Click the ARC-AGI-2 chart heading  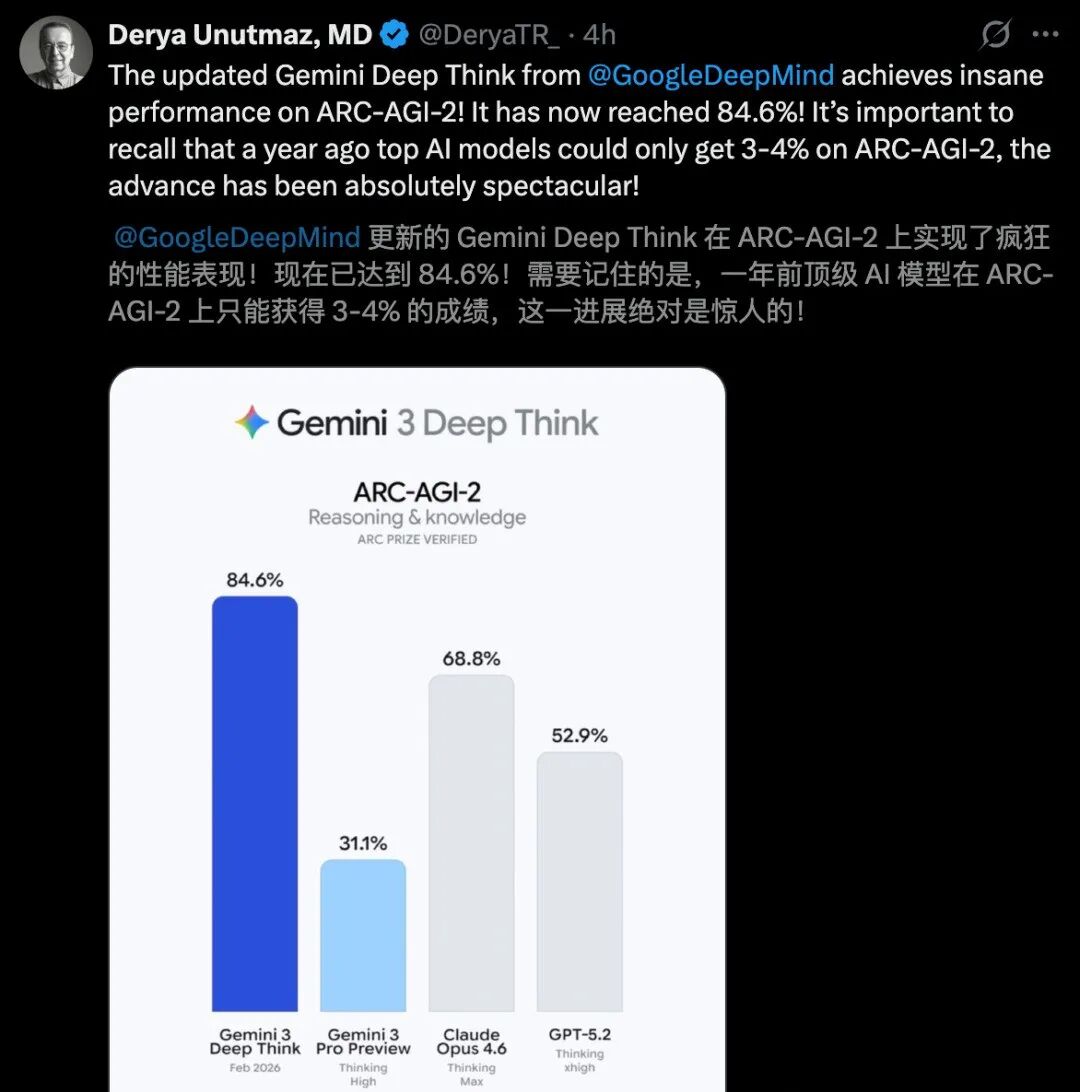point(417,492)
